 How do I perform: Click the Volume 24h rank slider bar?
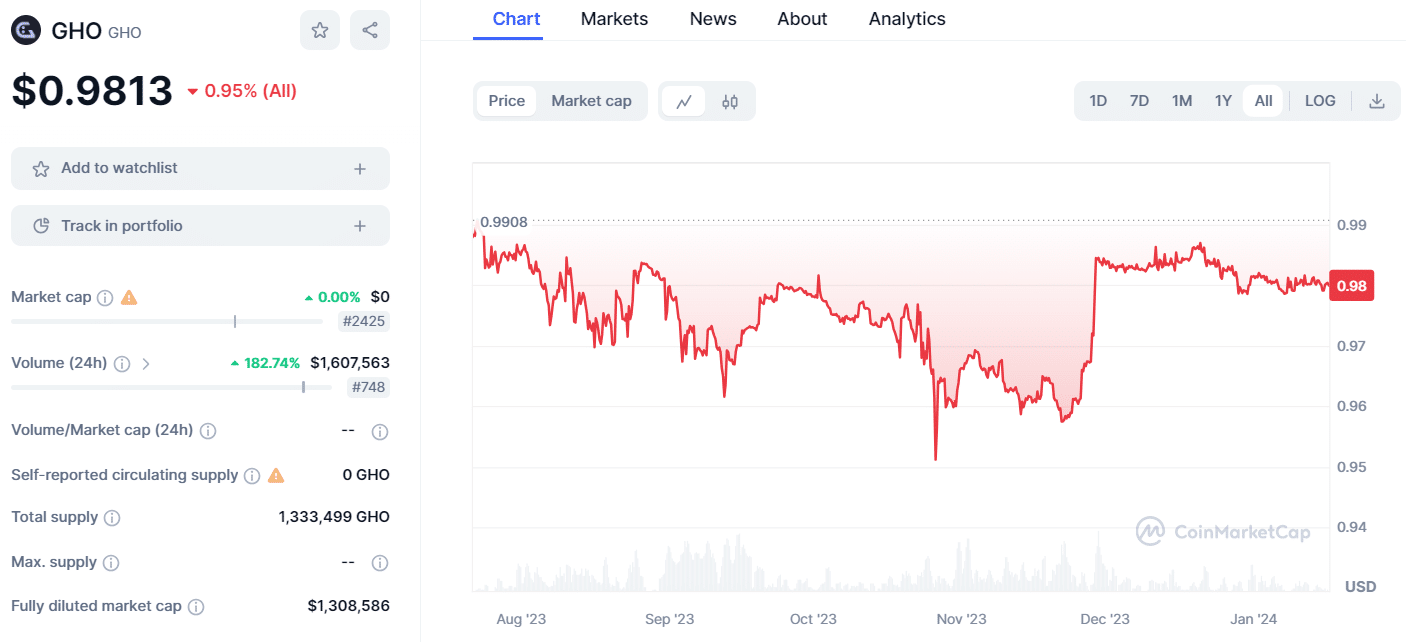[170, 387]
